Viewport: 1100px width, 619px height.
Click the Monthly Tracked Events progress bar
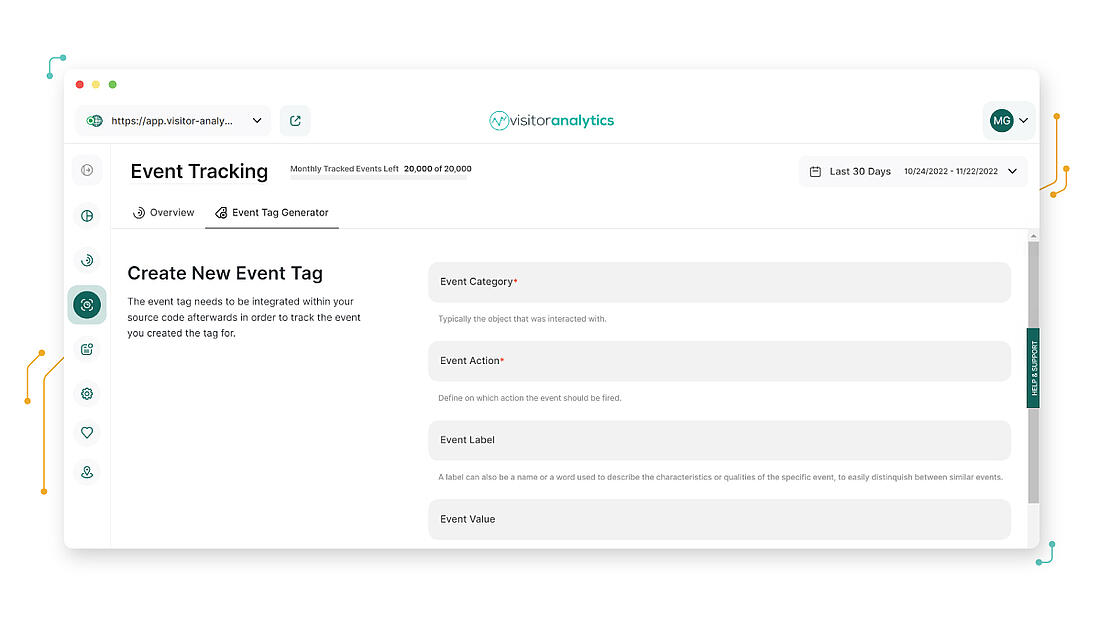click(x=379, y=178)
